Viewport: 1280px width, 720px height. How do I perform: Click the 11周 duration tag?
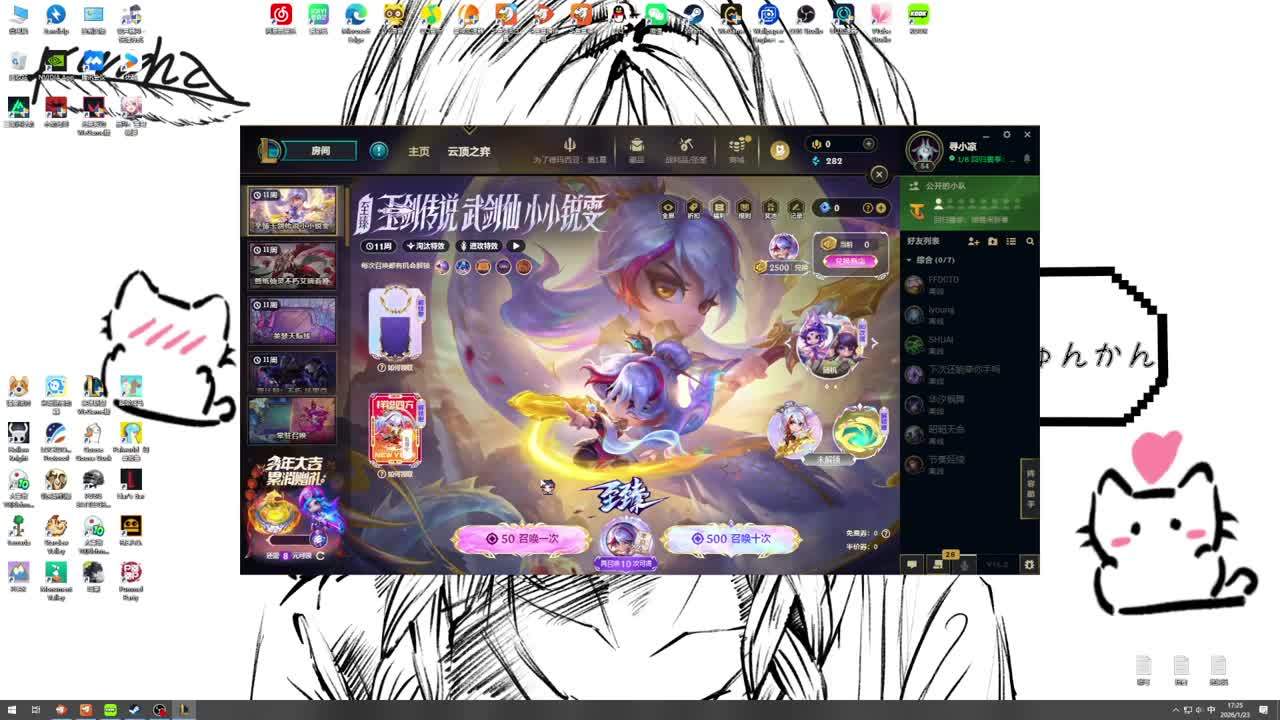[x=378, y=246]
